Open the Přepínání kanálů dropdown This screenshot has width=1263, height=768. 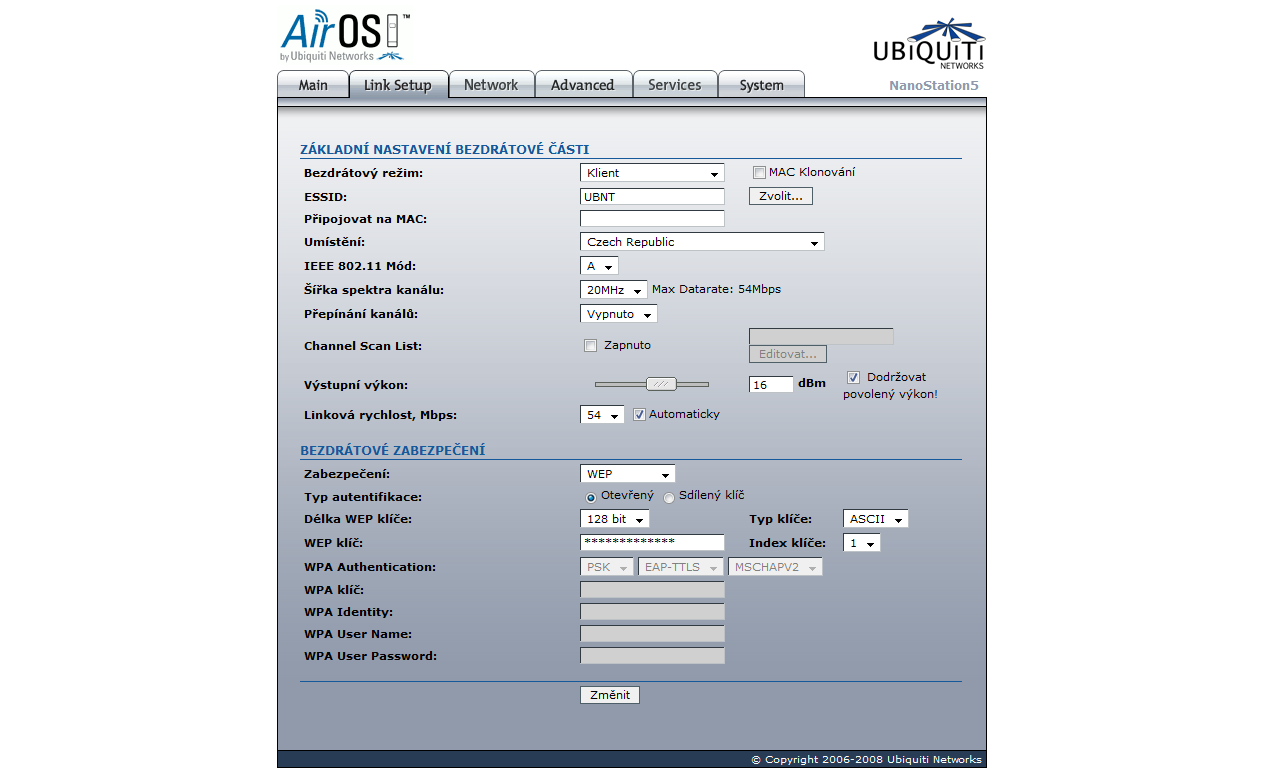click(618, 314)
